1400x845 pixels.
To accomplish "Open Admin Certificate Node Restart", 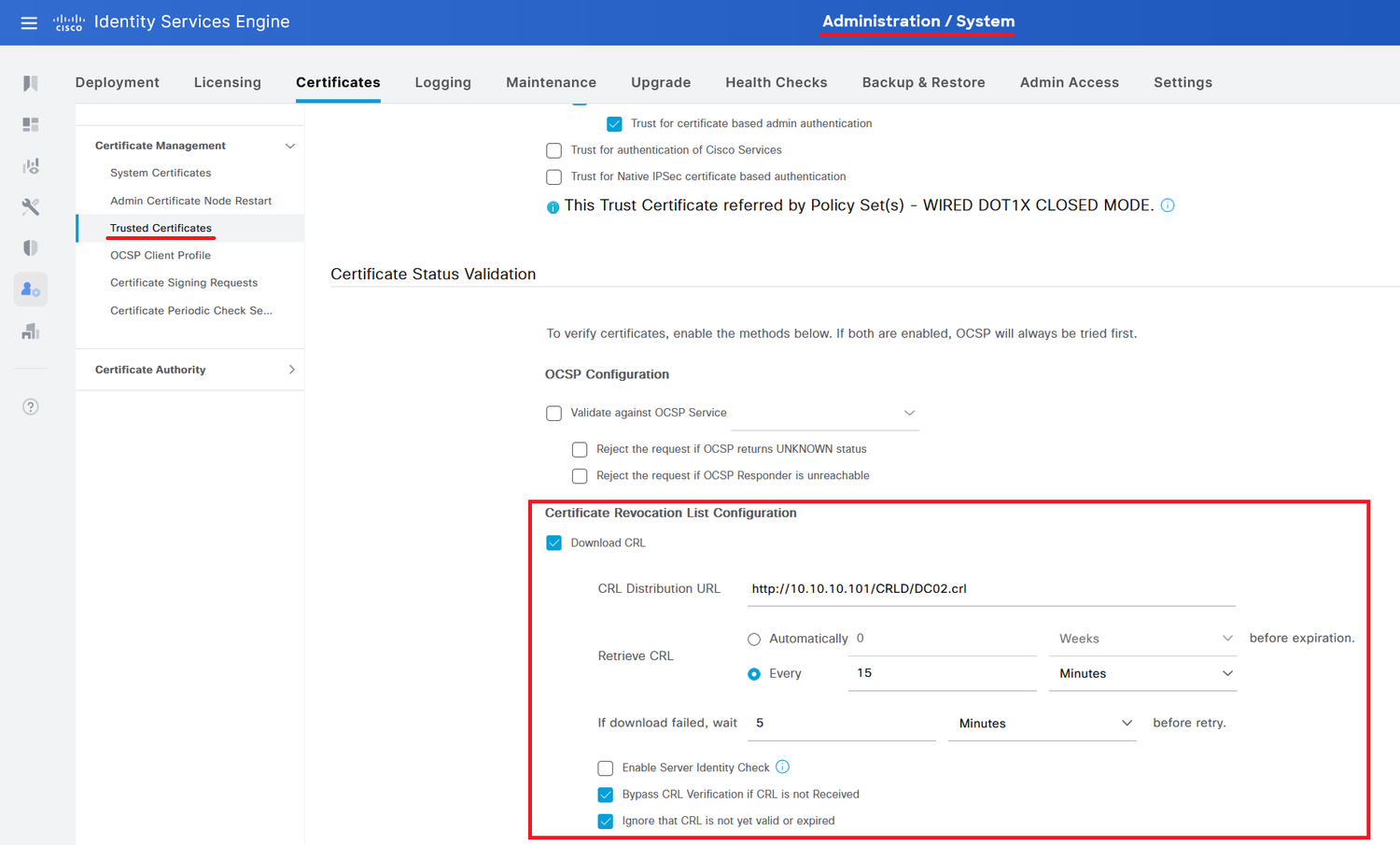I will [x=190, y=201].
